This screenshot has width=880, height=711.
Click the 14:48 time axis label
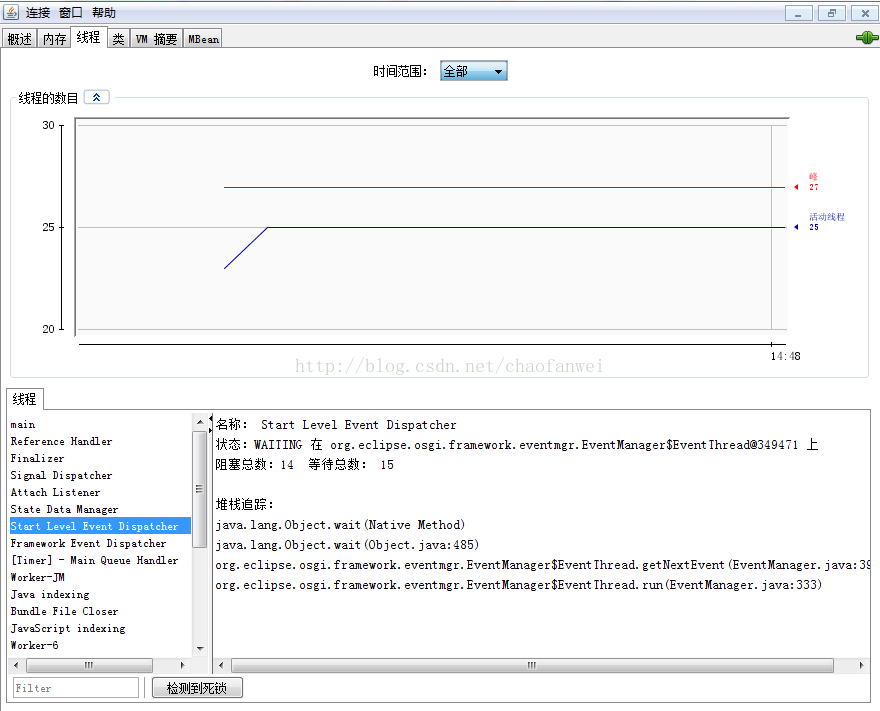click(785, 356)
